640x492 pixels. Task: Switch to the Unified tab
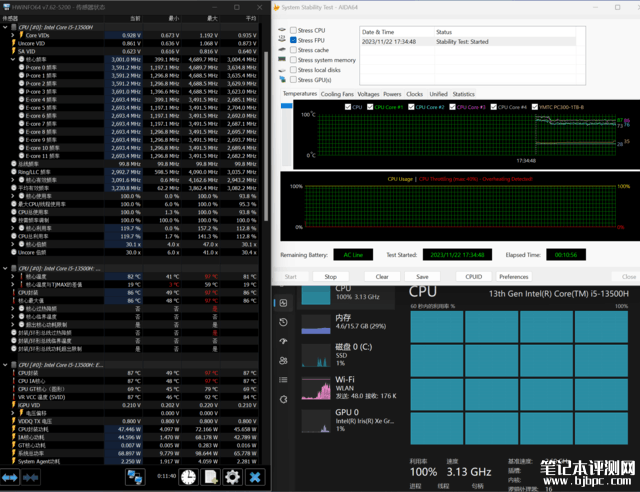click(438, 94)
